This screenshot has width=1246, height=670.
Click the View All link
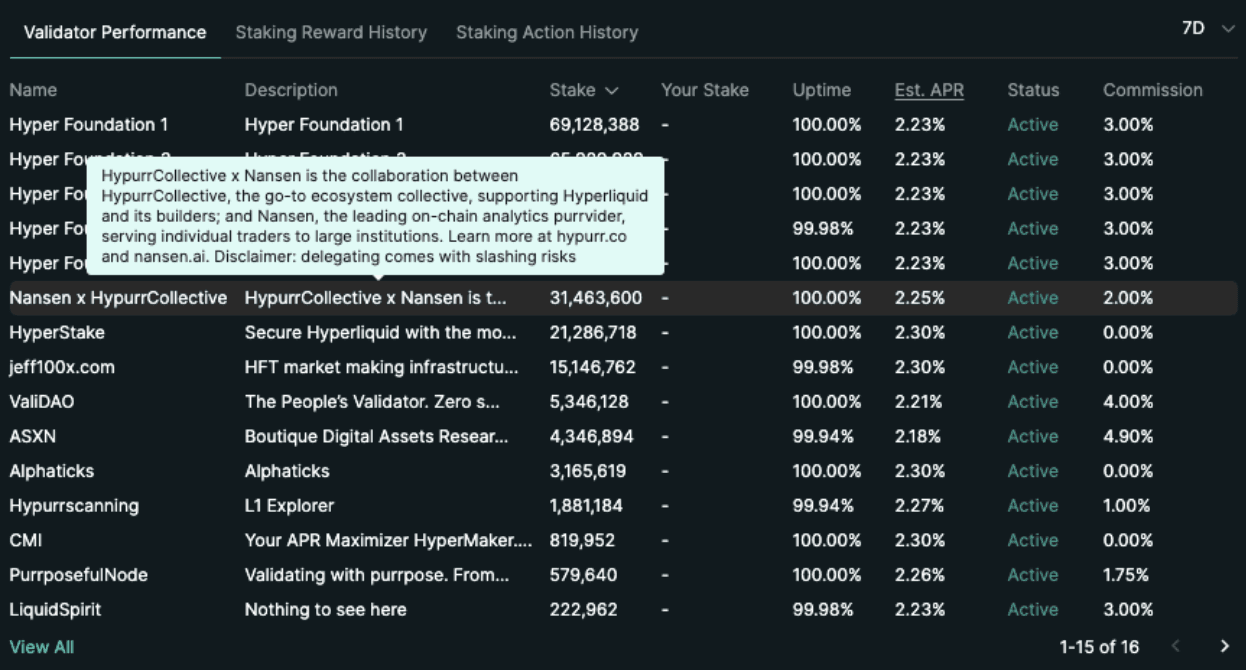click(x=41, y=647)
